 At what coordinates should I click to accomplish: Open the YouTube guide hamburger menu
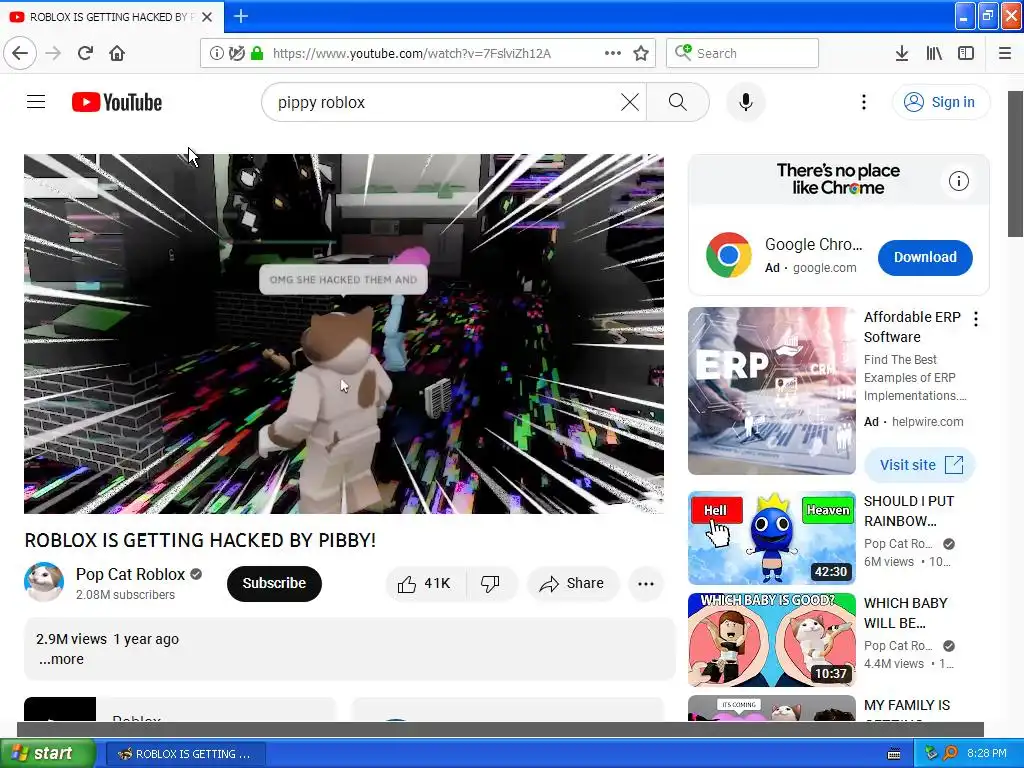36,102
